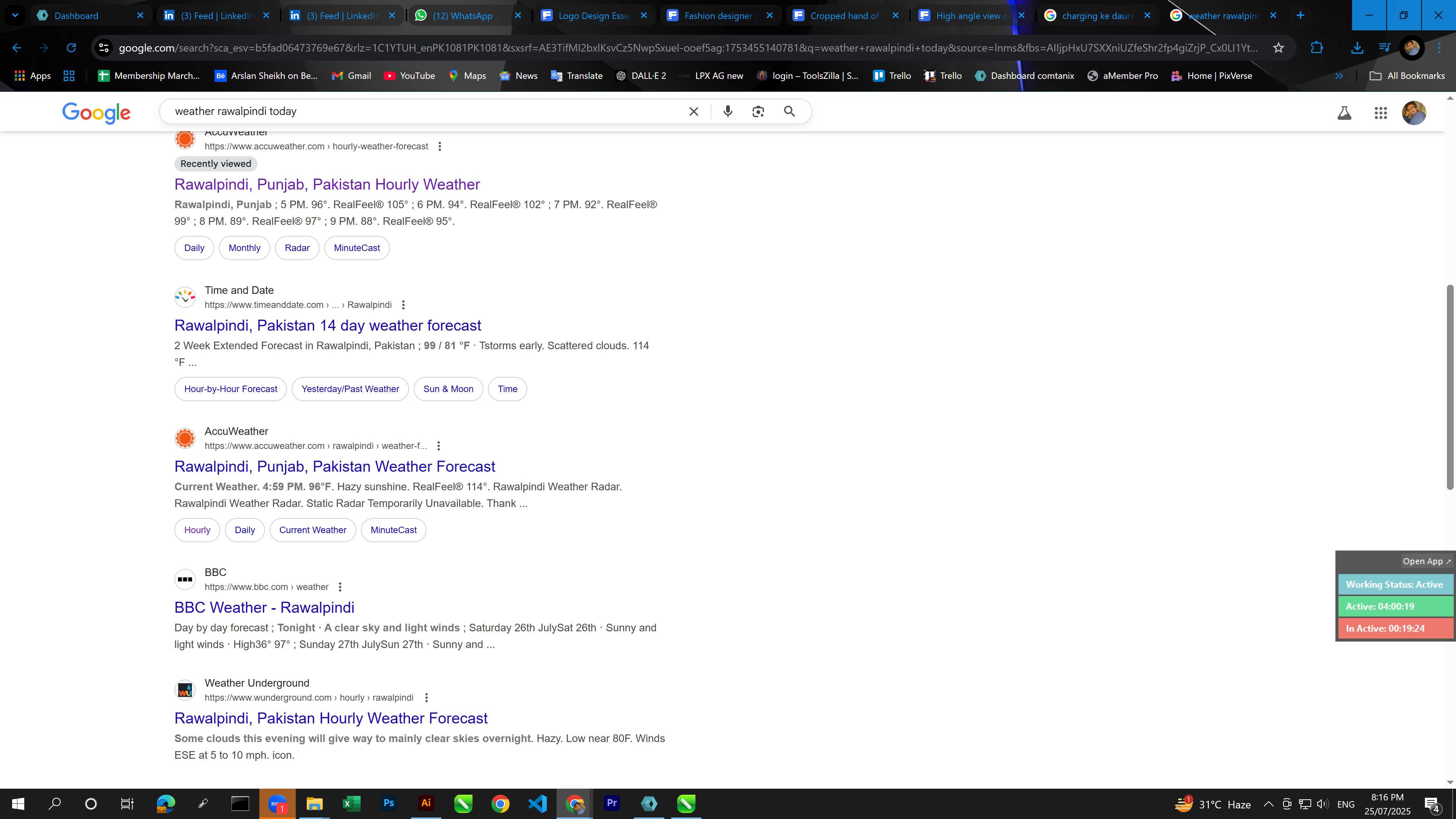Open more options for Time and Date result
This screenshot has height=819, width=1456.
pyautogui.click(x=403, y=305)
